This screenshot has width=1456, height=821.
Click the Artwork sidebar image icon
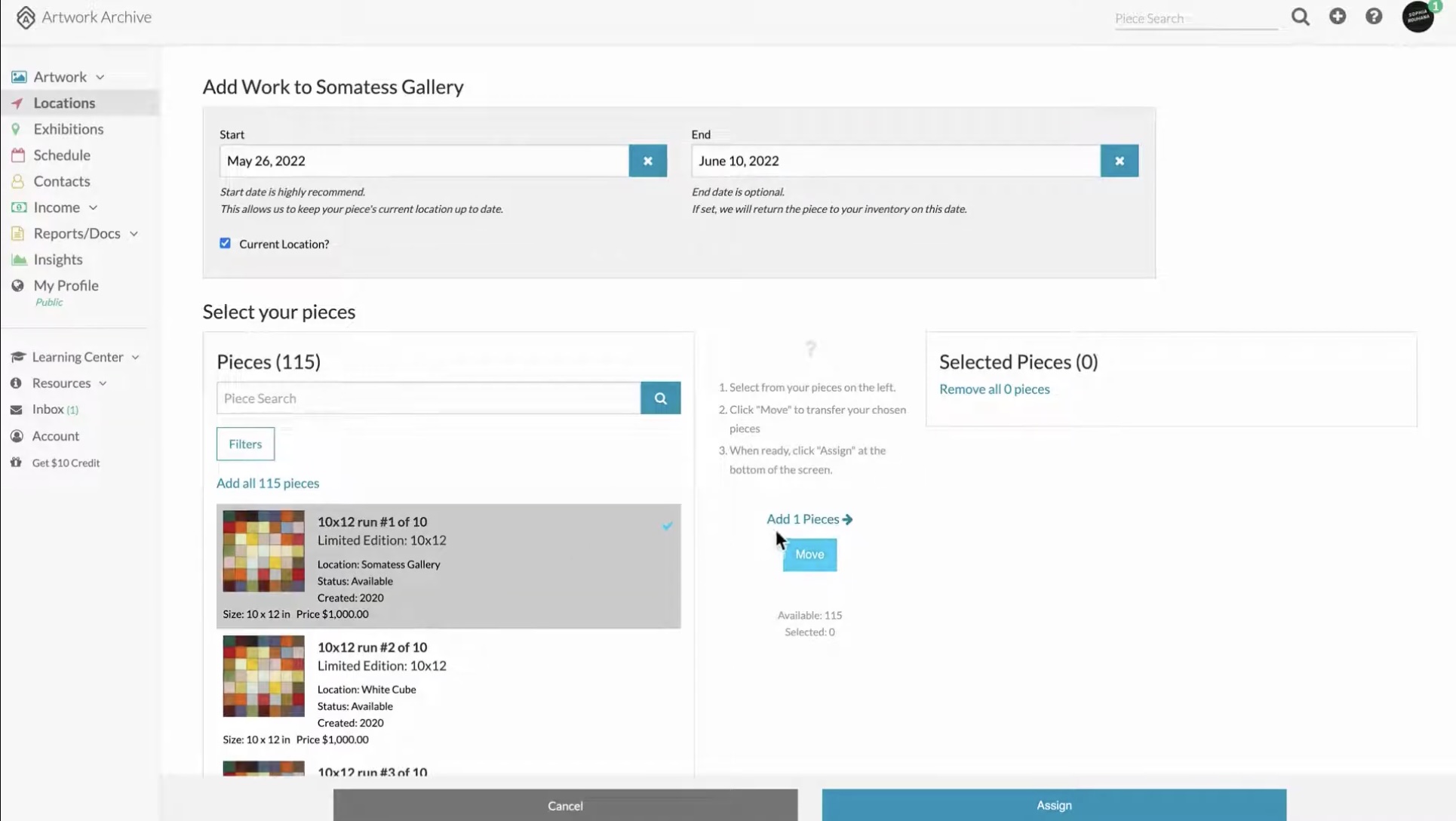[x=19, y=77]
